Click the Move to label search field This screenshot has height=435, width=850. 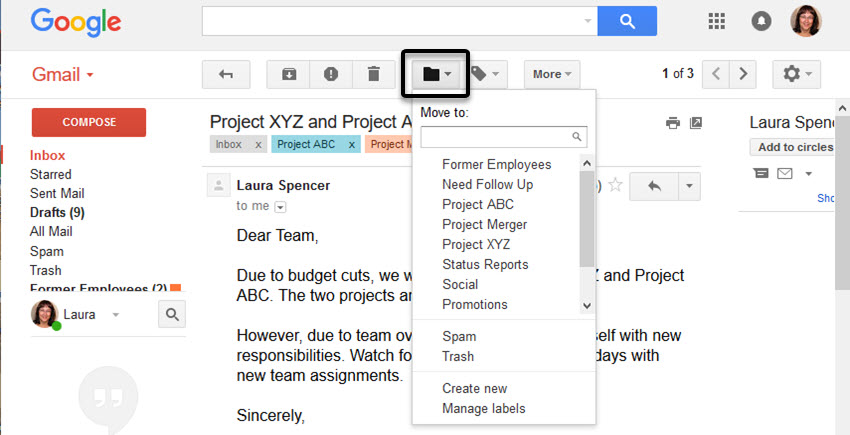(x=504, y=137)
